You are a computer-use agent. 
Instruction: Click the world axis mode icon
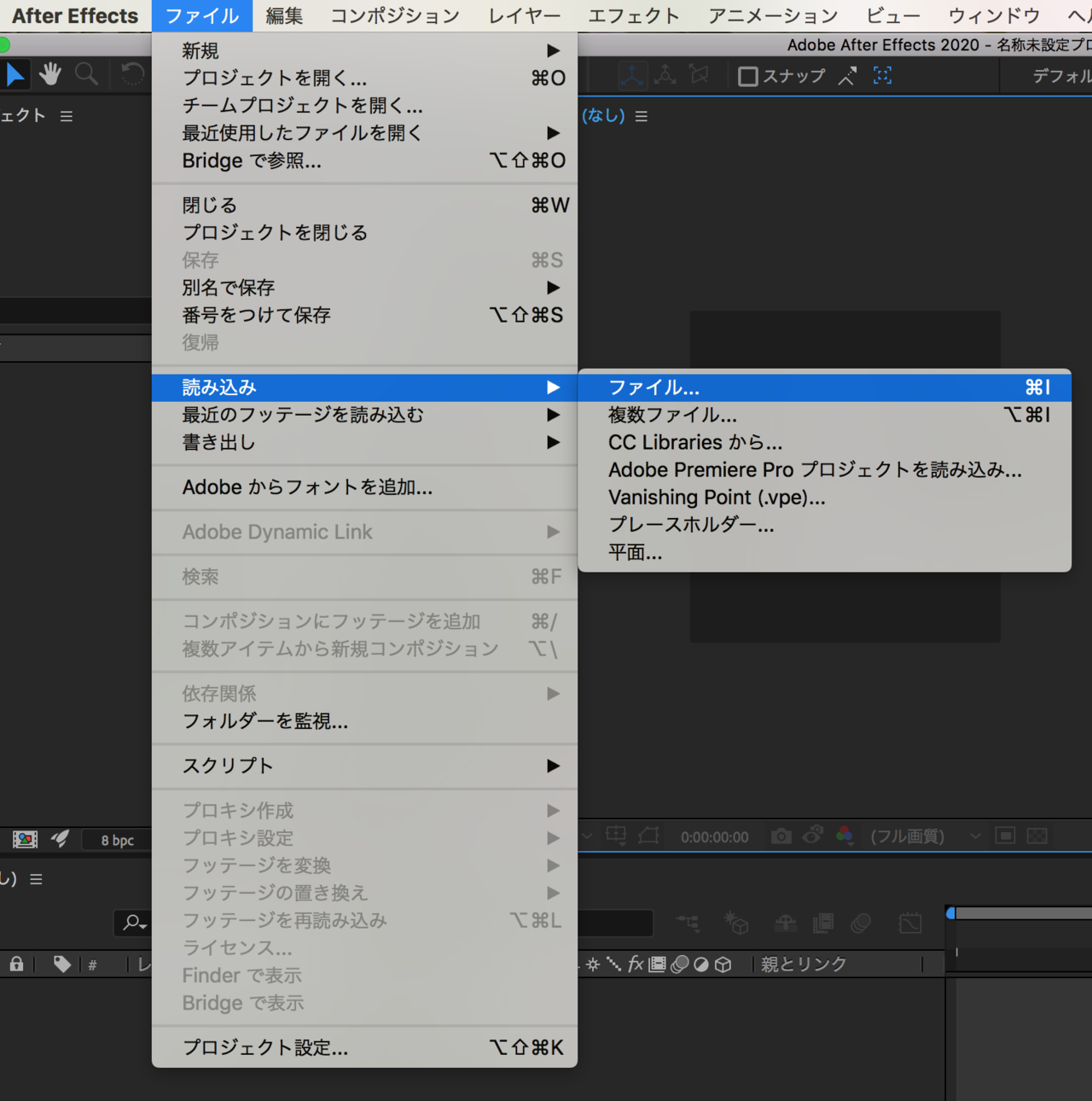pyautogui.click(x=665, y=76)
